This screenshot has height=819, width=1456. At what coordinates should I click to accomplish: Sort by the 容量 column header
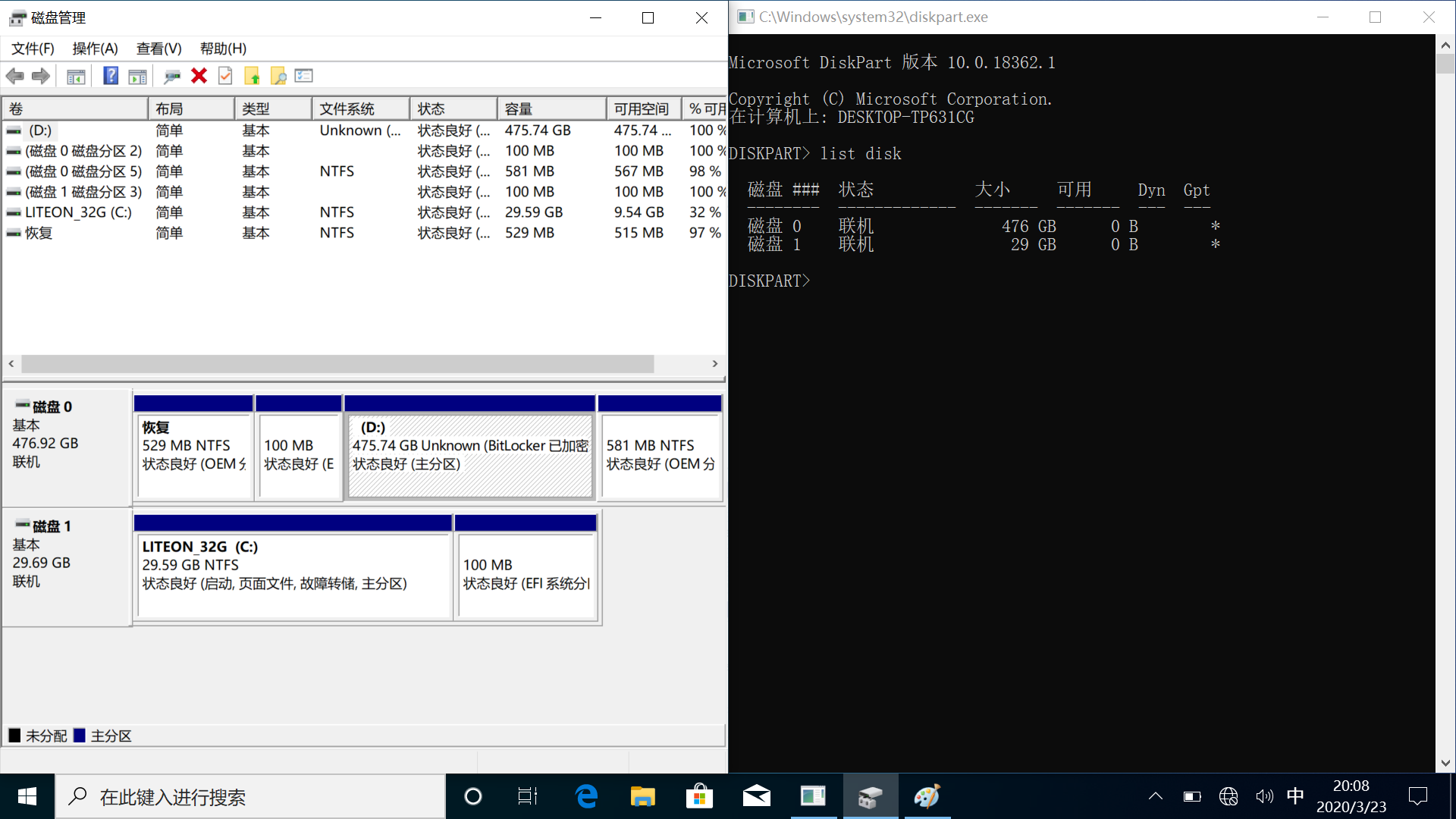(552, 108)
